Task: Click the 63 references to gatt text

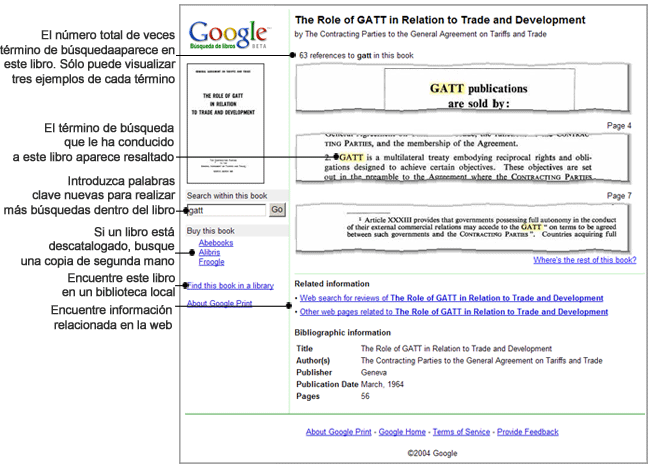Action: [x=356, y=56]
